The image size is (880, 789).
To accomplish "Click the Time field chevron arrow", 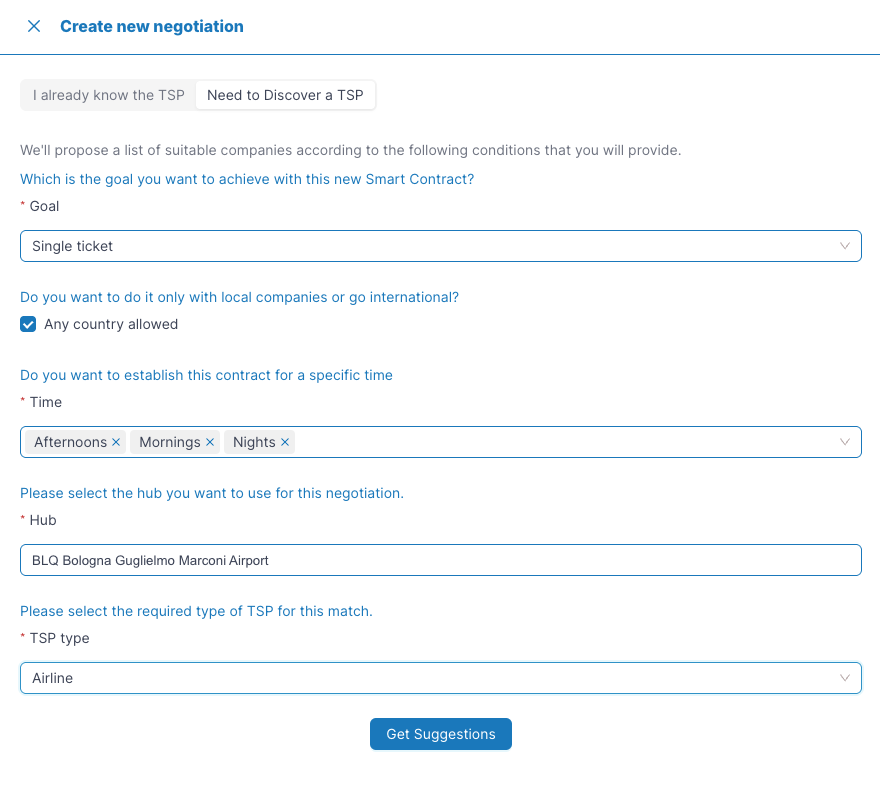I will click(845, 442).
